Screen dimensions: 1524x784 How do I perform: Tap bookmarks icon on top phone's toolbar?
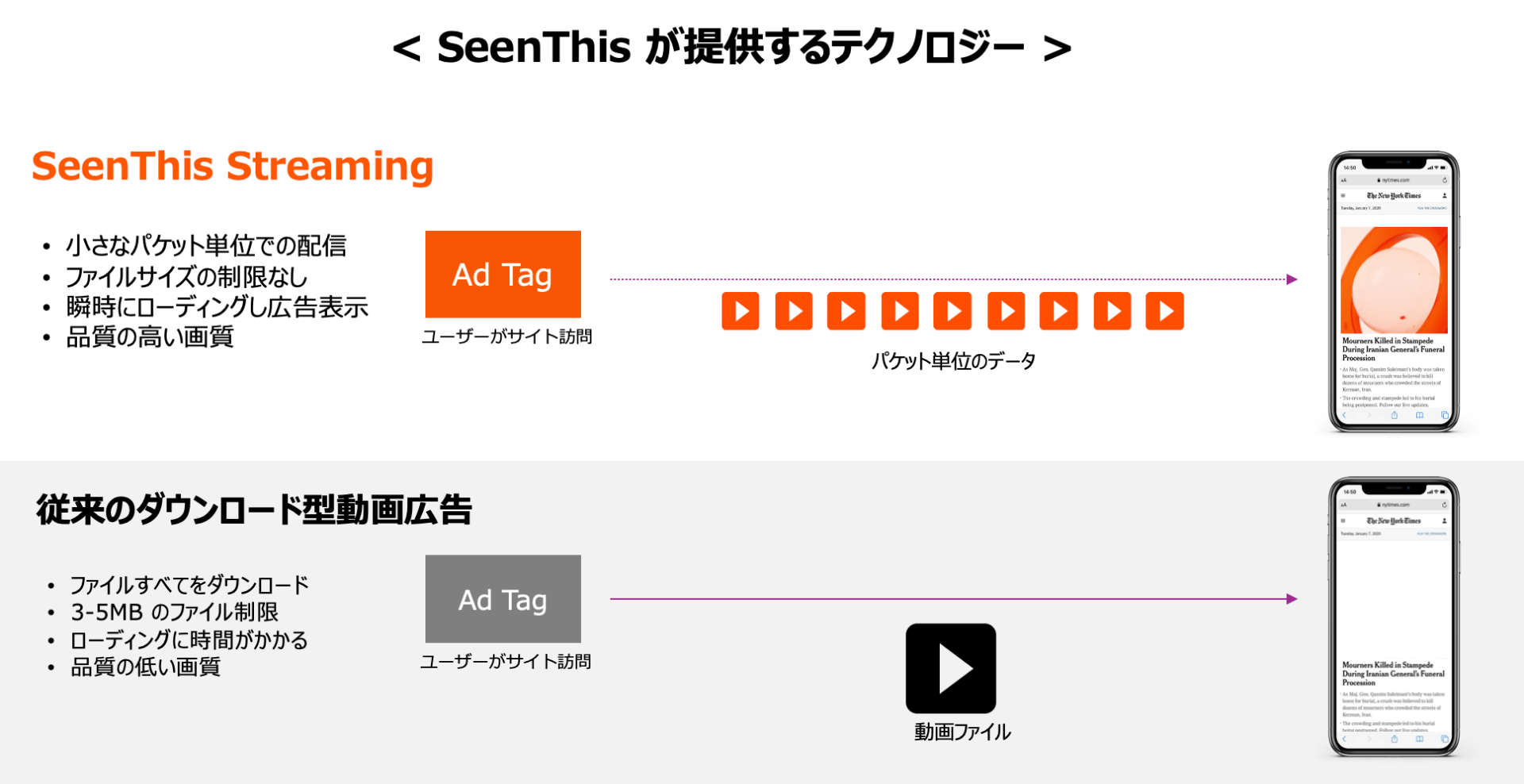pyautogui.click(x=1419, y=415)
